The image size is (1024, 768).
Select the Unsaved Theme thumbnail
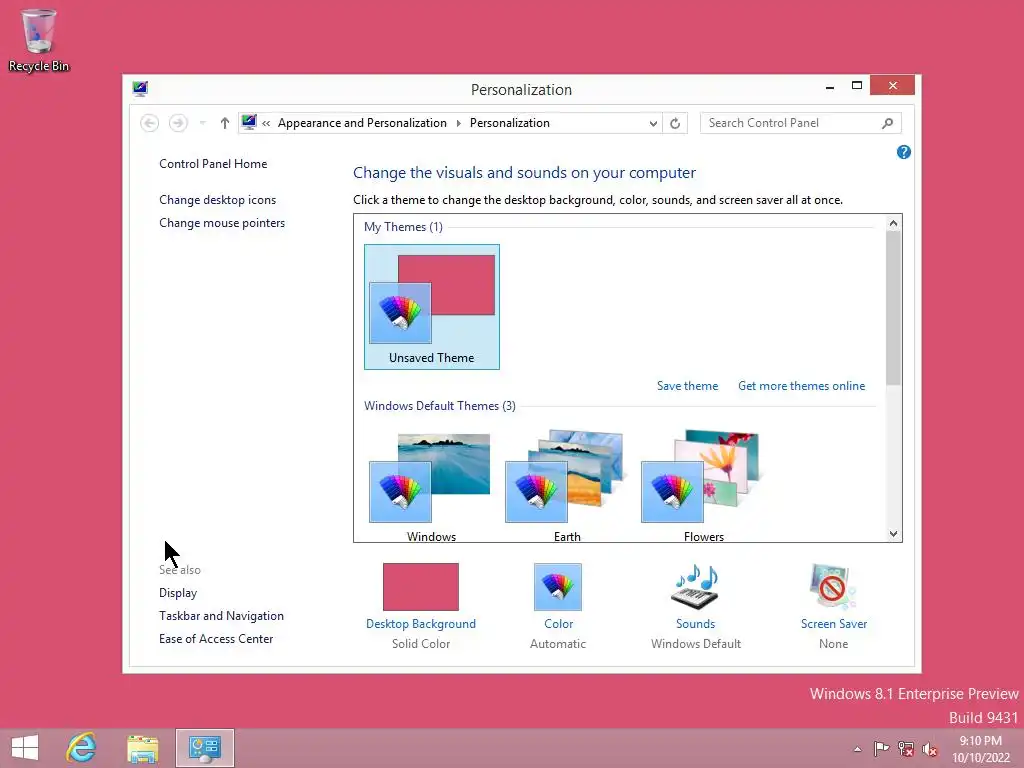pos(432,307)
